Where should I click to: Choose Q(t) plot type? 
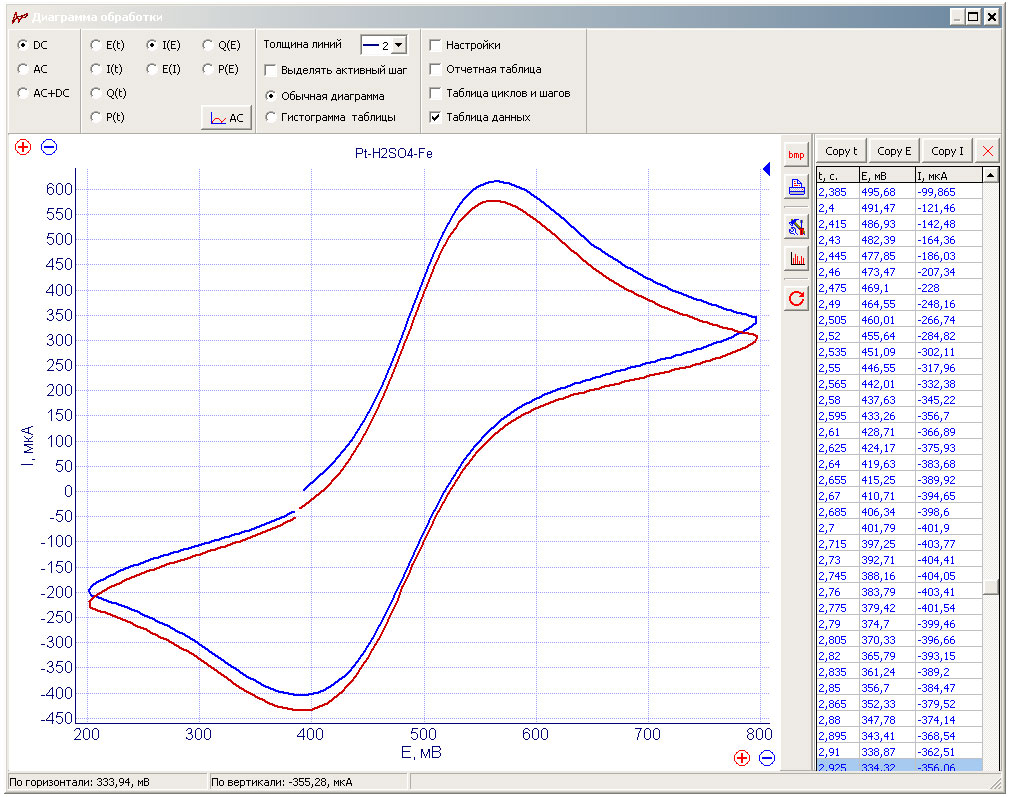tap(96, 92)
